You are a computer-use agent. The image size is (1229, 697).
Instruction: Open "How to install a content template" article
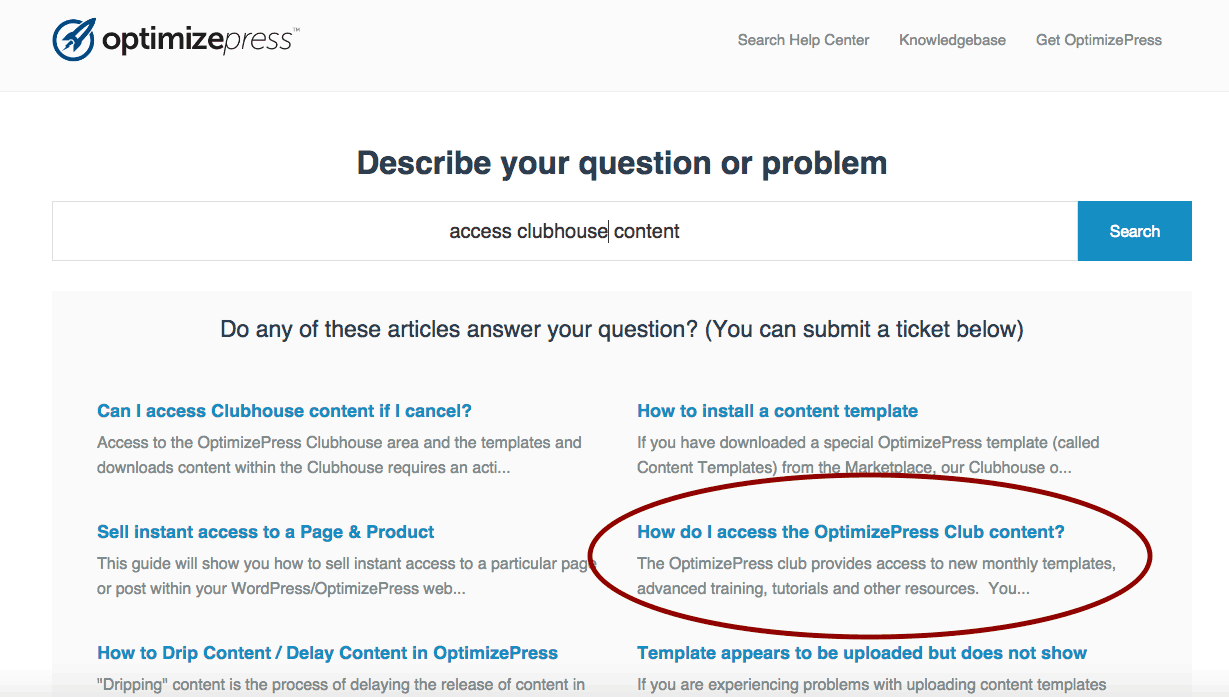click(x=777, y=411)
